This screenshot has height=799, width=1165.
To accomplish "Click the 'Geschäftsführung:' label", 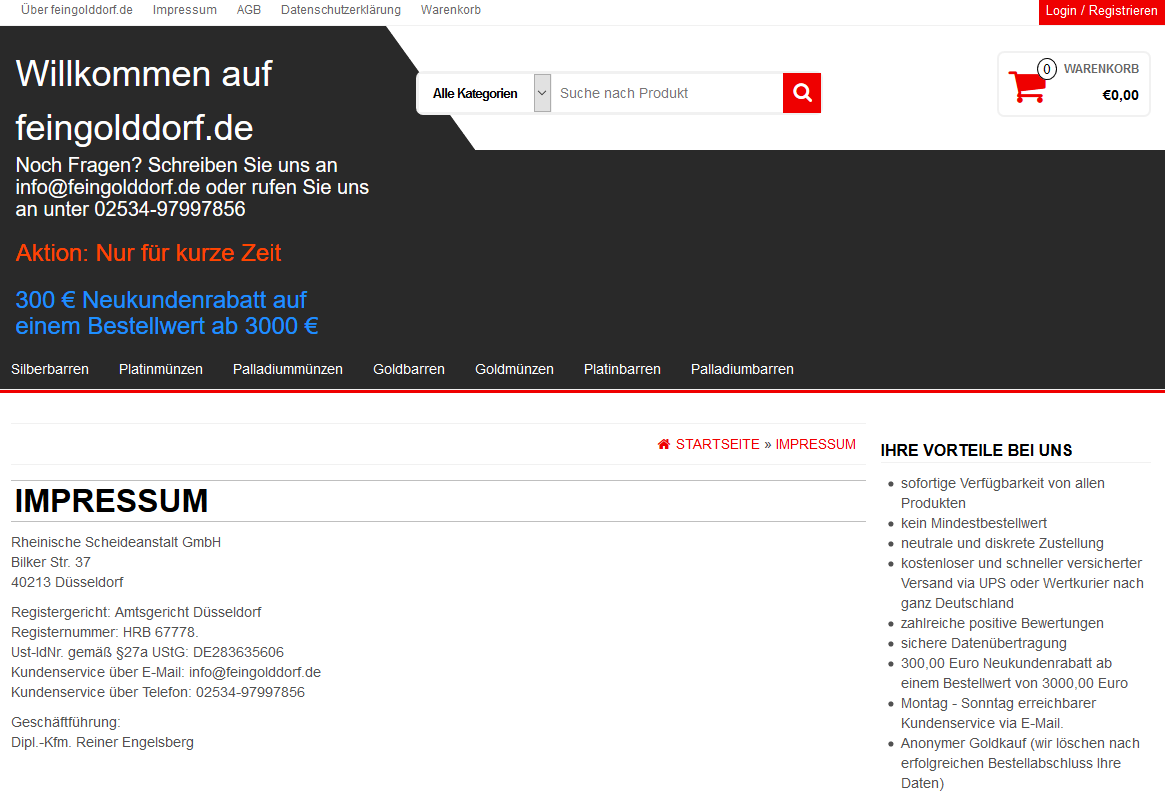I will 66,722.
